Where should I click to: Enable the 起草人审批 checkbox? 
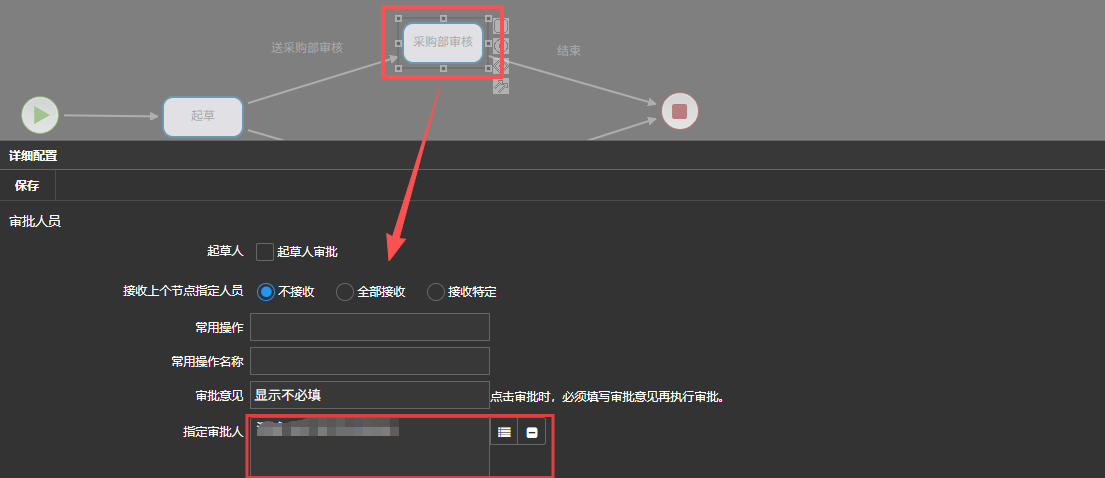pyautogui.click(x=265, y=252)
